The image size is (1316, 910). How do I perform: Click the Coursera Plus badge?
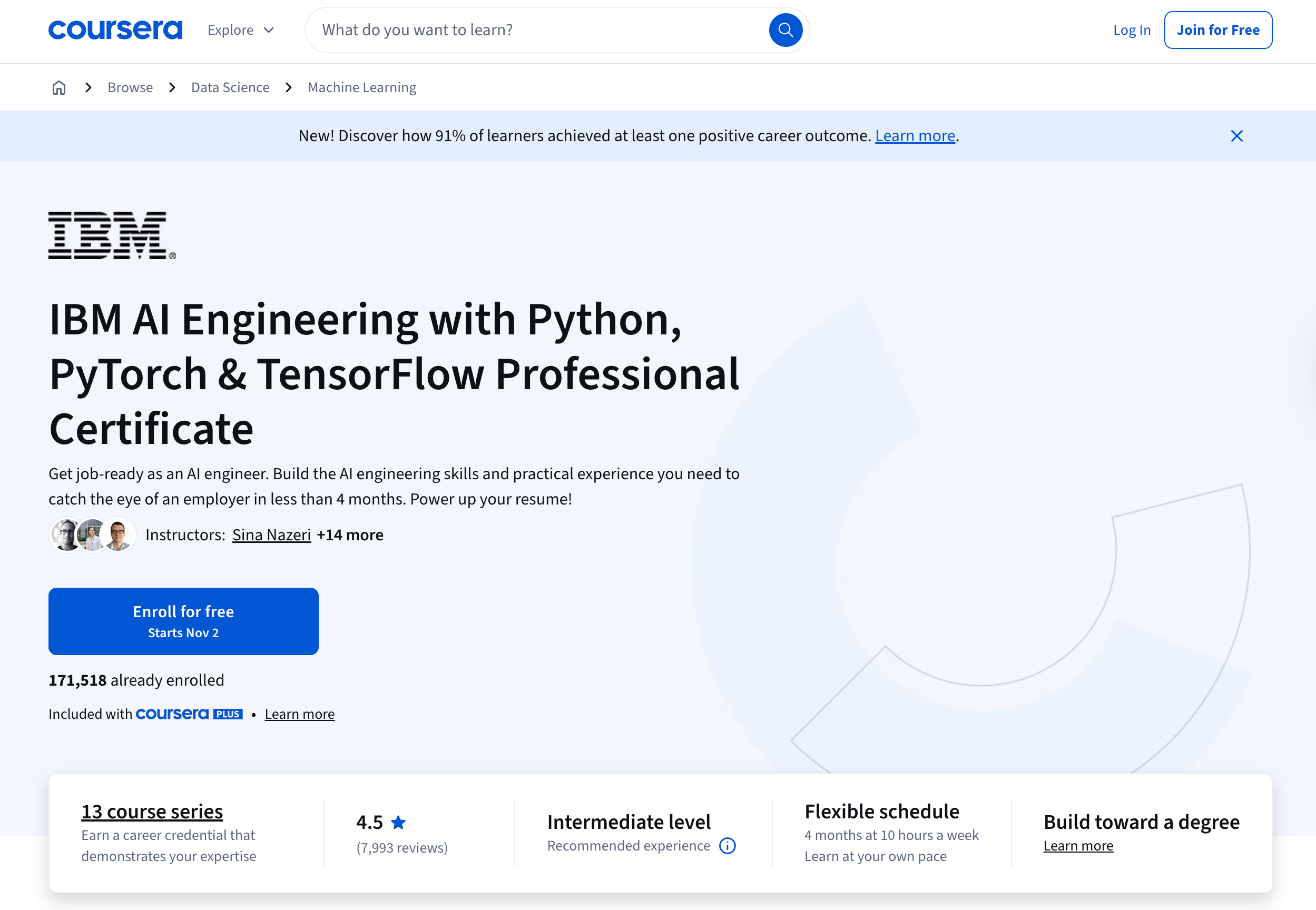tap(189, 714)
